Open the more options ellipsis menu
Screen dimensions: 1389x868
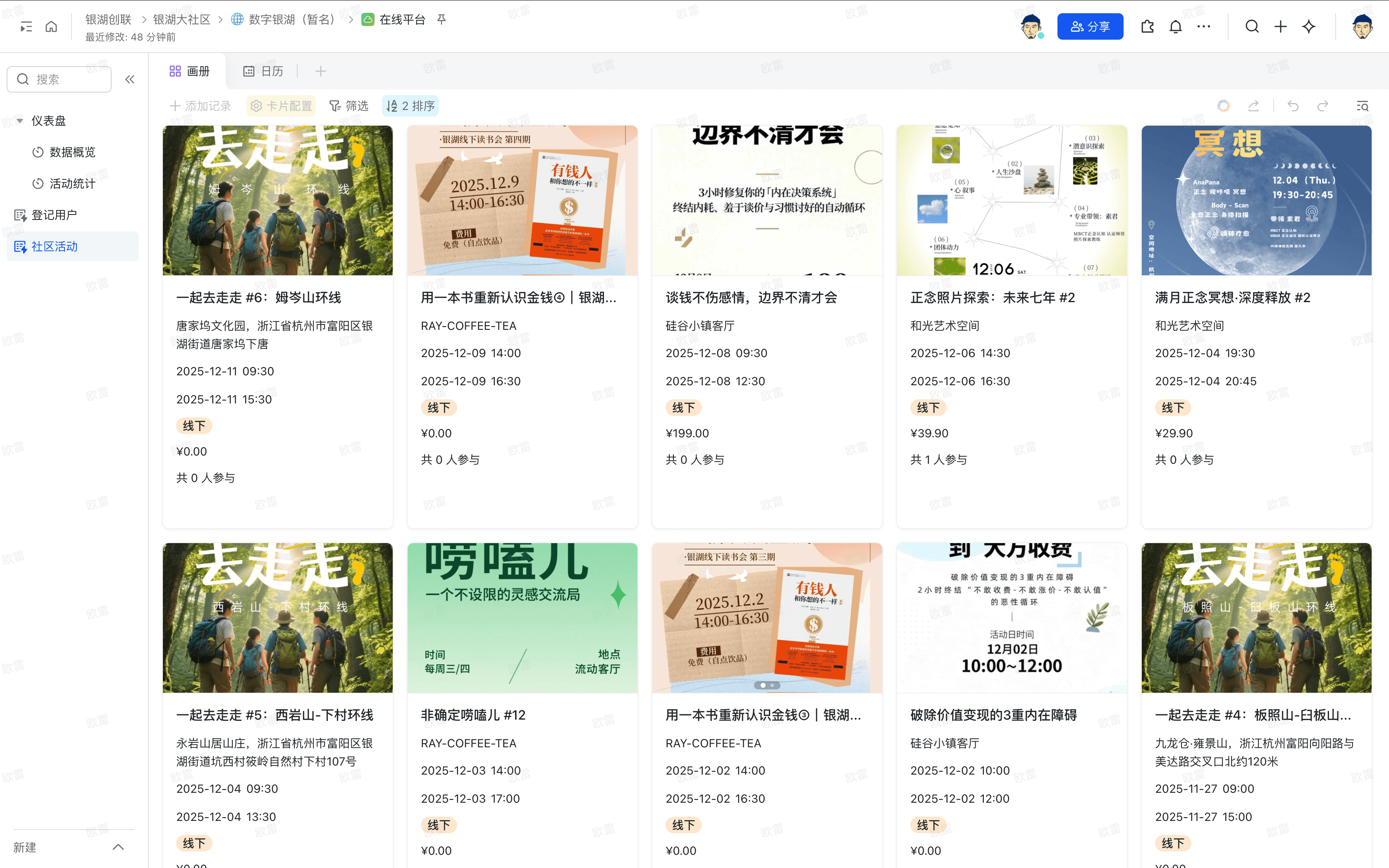point(1204,26)
